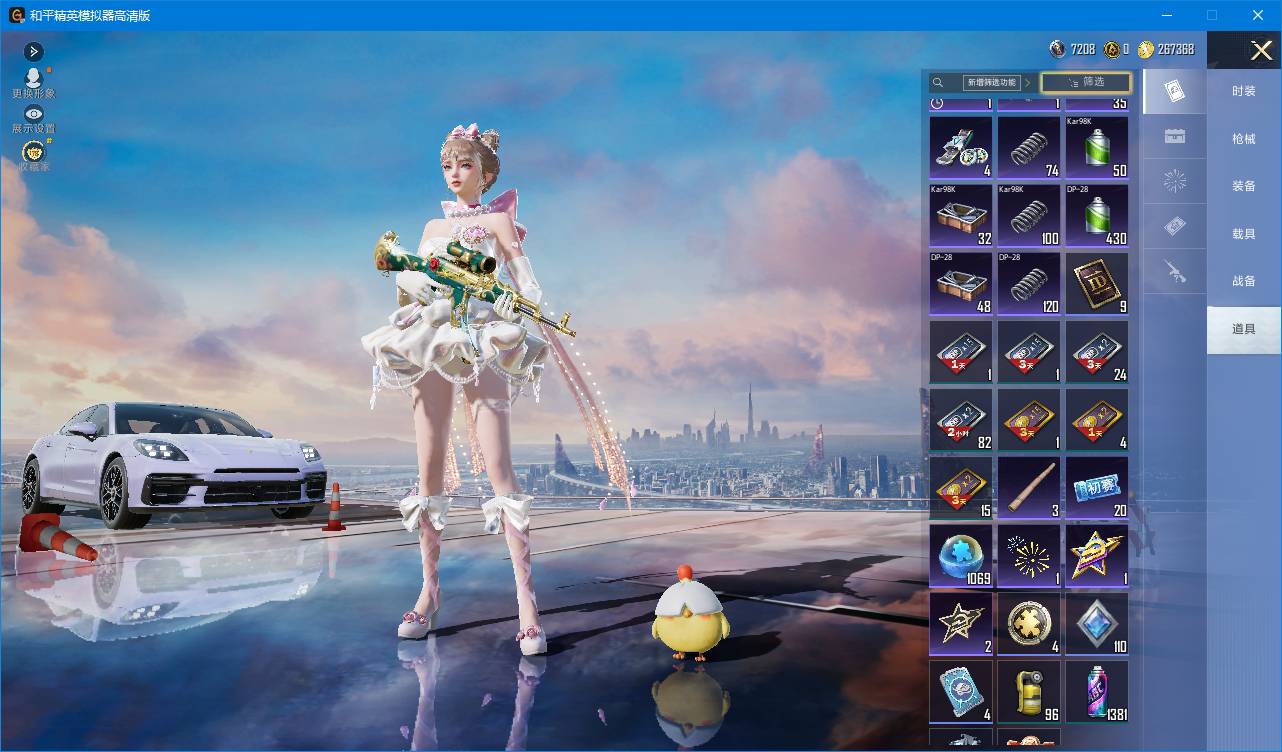Click the search magnifier in inventory
Screen dimensions: 1282x752
point(938,83)
